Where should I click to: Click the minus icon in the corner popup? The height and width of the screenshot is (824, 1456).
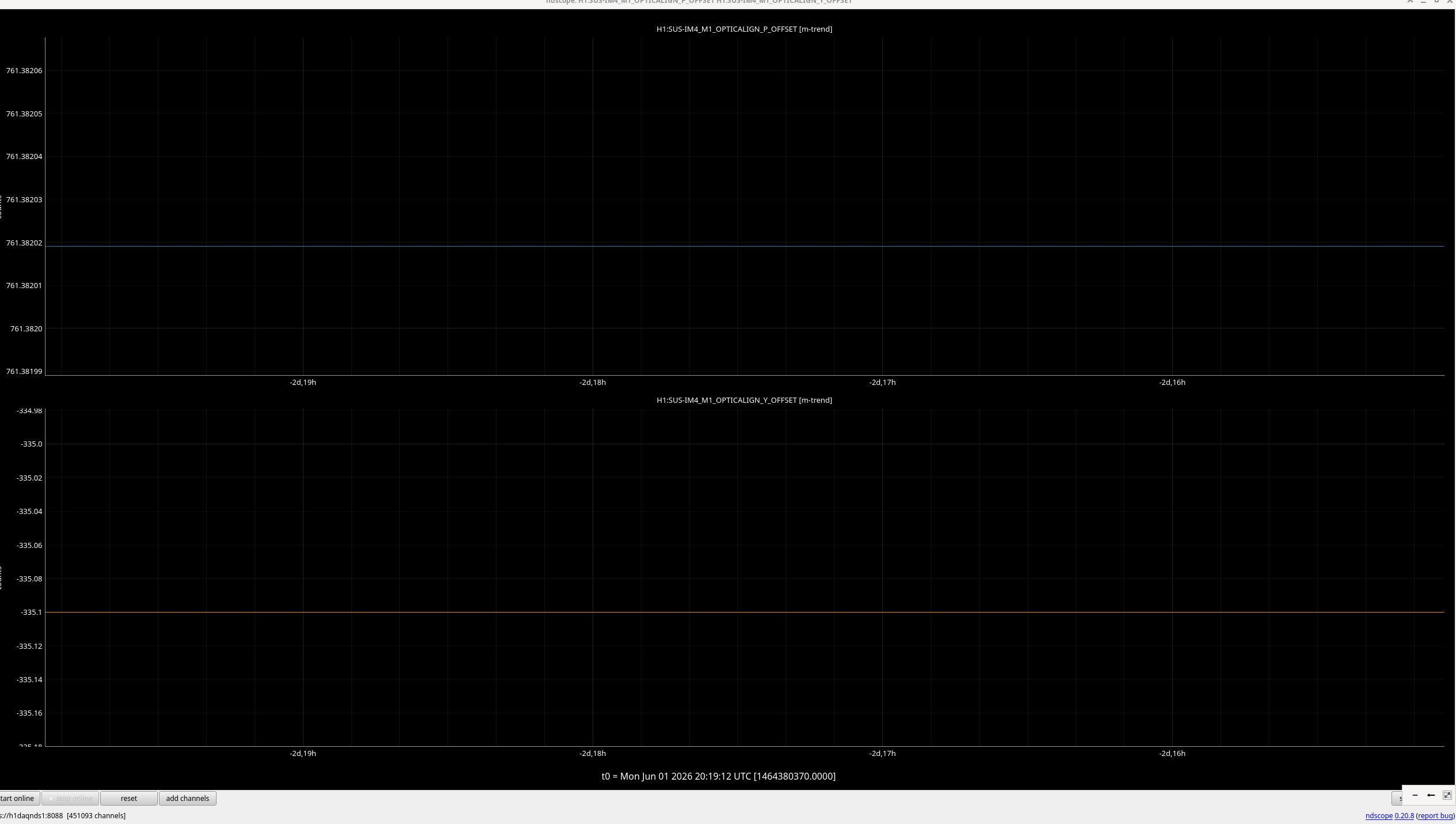(x=1415, y=795)
